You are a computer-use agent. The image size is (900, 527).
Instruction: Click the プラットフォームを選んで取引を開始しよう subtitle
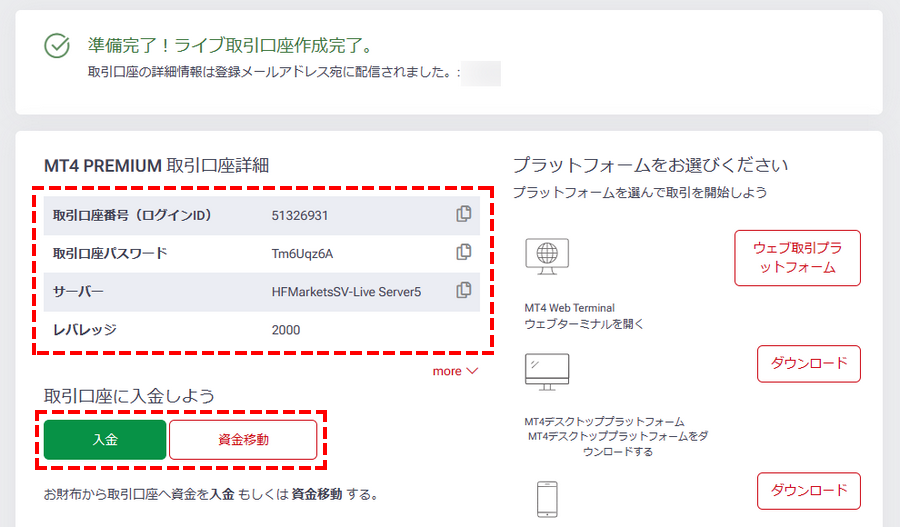tap(640, 192)
